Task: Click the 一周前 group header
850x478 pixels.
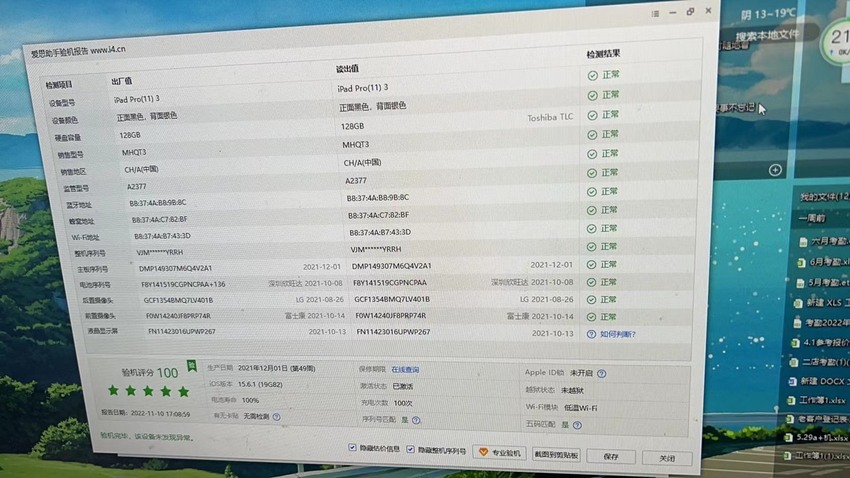Action: point(812,218)
